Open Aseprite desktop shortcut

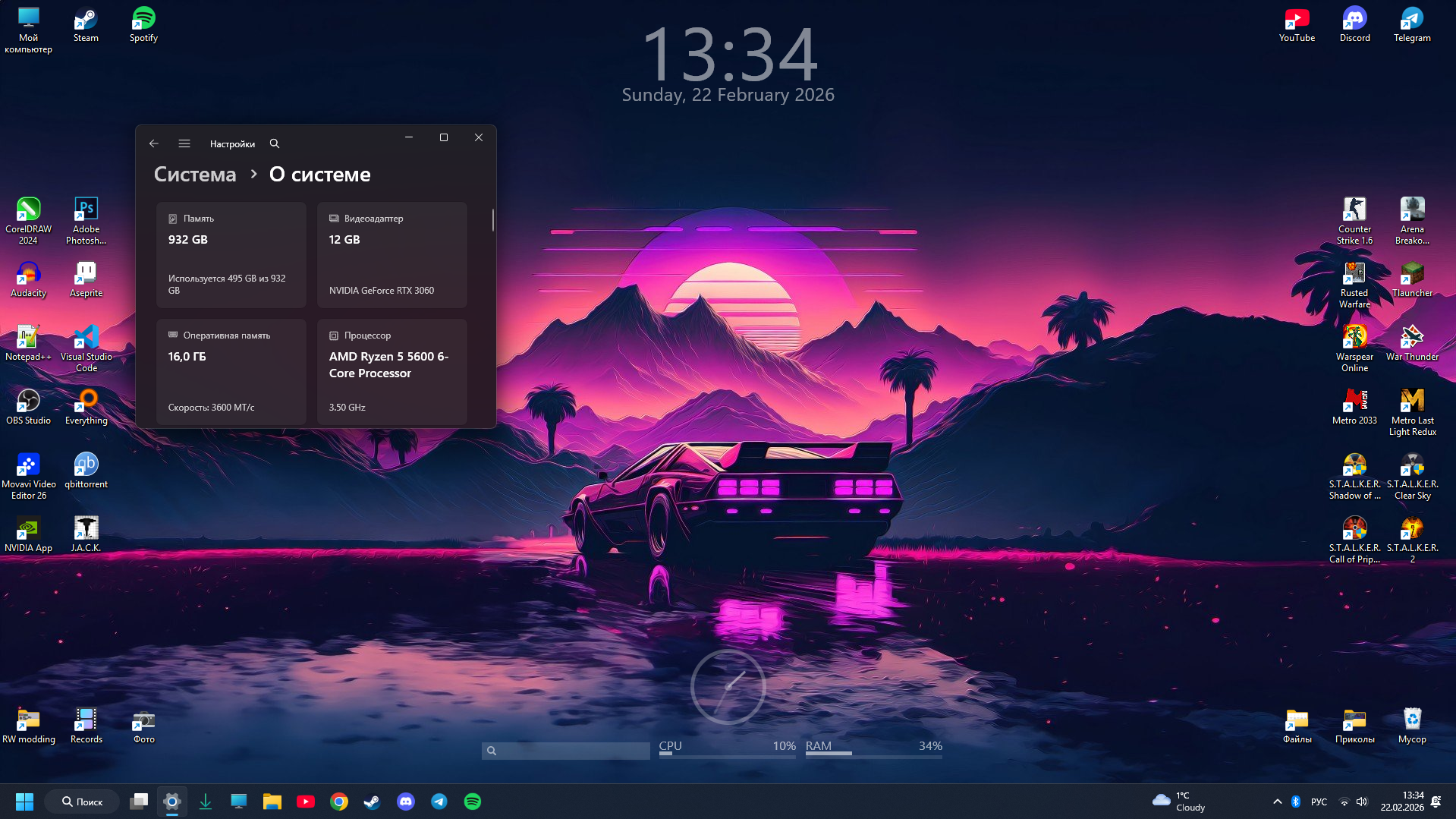86,279
